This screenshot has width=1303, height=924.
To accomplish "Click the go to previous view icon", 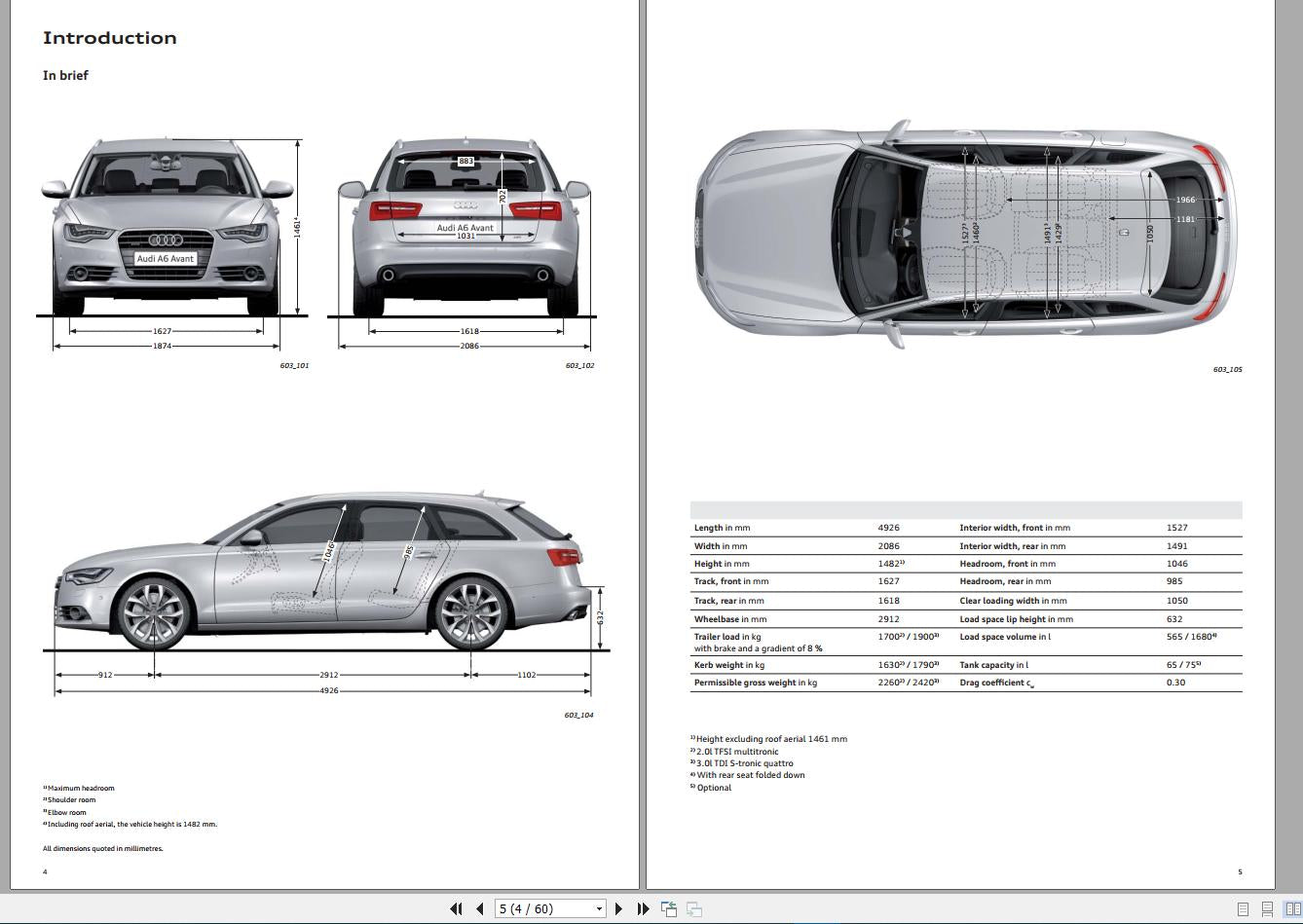I will (x=669, y=908).
